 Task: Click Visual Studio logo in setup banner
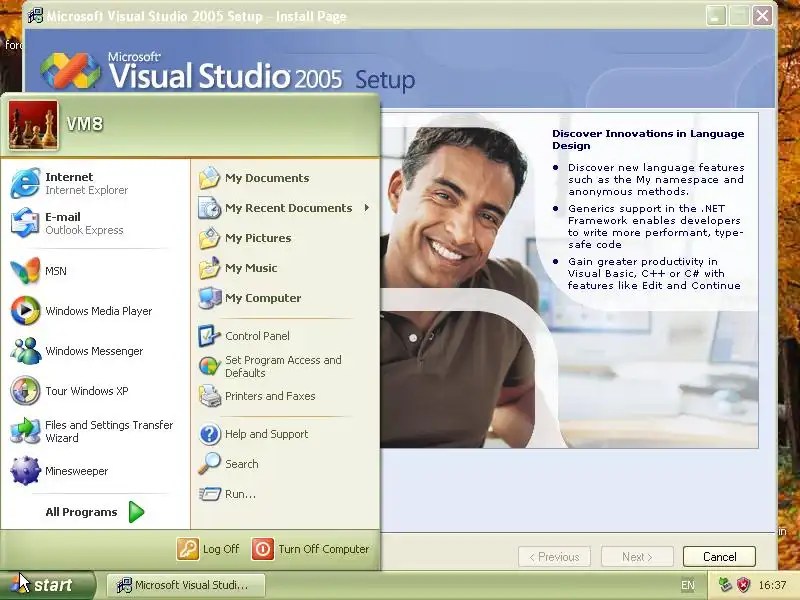(70, 70)
